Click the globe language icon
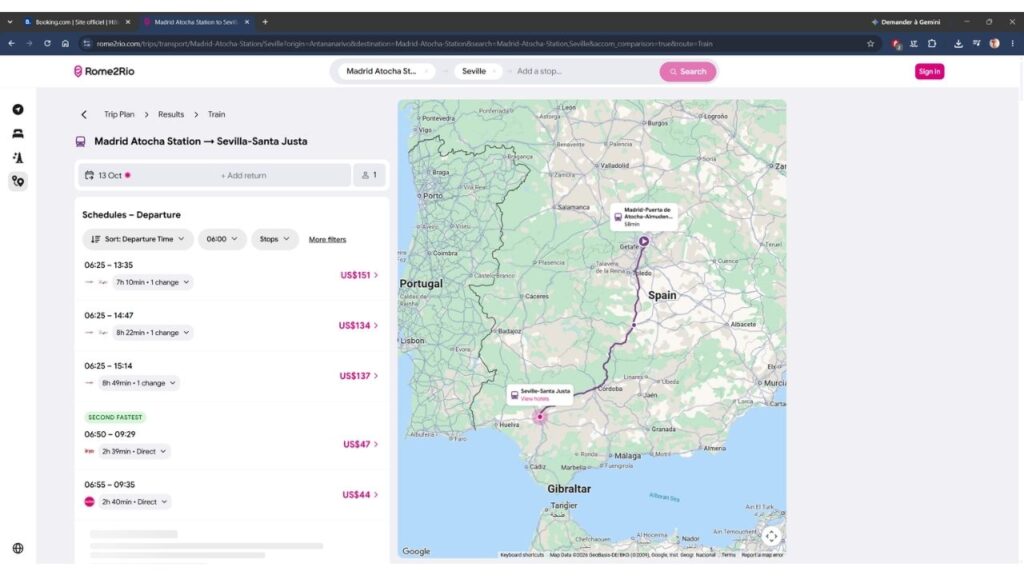Viewport: 1024px width, 576px height. 18,549
